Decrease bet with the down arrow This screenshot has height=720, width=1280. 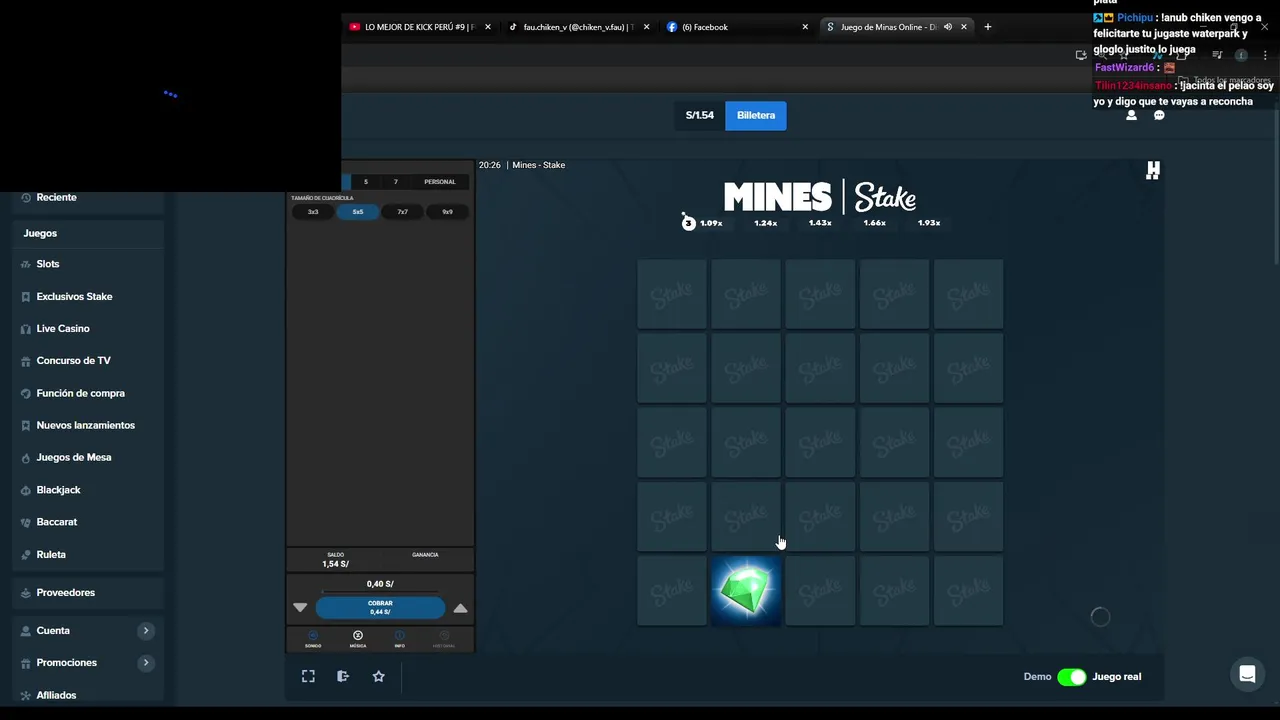point(300,608)
